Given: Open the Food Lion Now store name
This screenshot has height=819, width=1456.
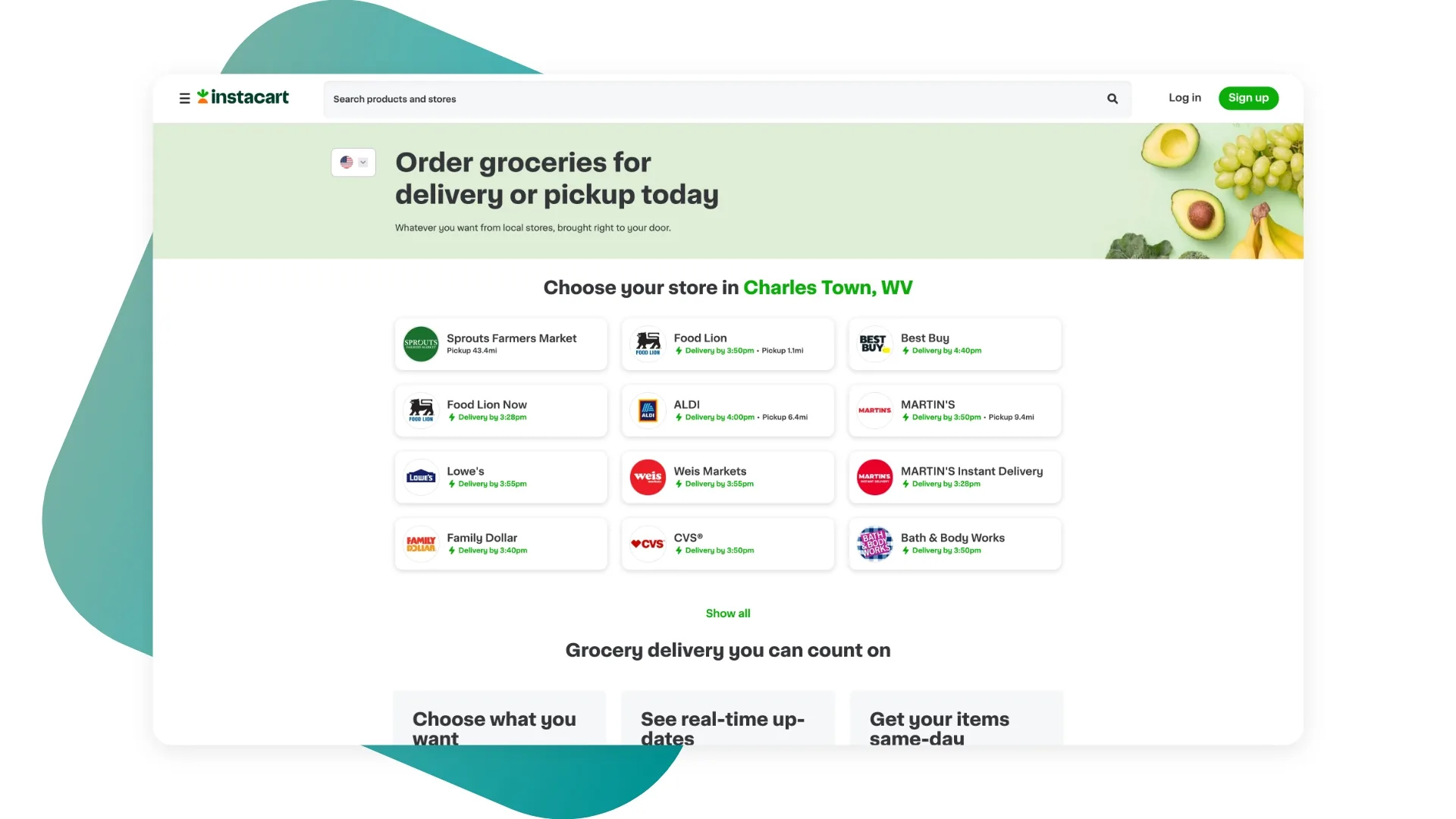Looking at the screenshot, I should point(486,405).
